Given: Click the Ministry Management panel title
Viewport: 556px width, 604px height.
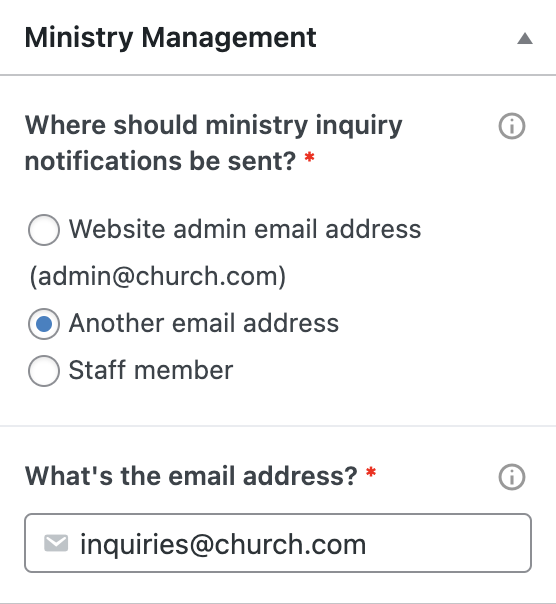Looking at the screenshot, I should (x=170, y=38).
